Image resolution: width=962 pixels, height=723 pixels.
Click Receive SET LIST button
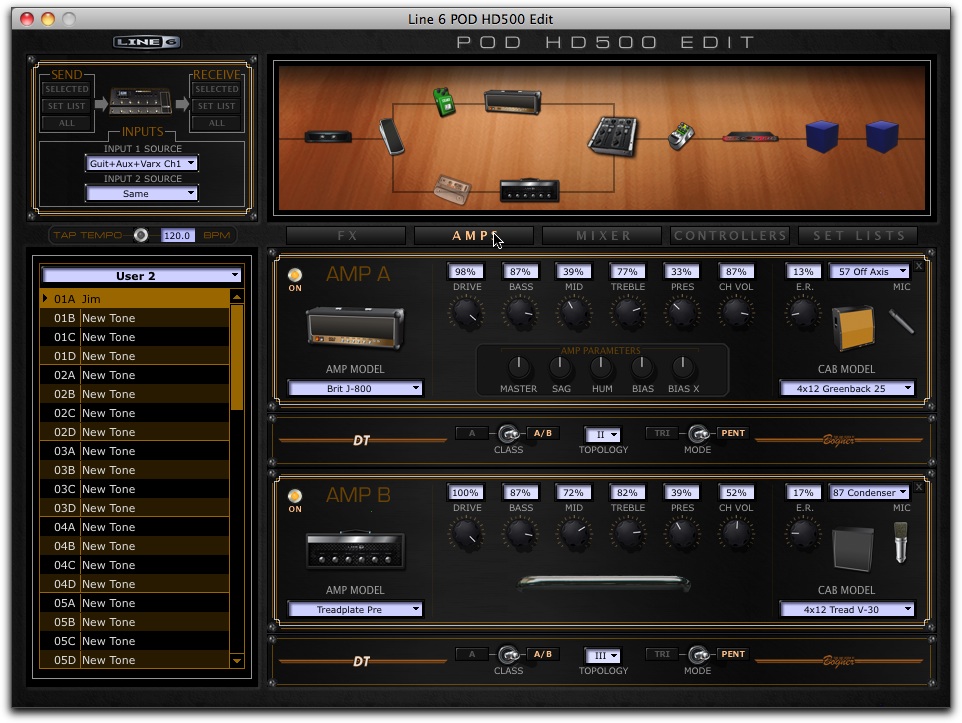[217, 106]
